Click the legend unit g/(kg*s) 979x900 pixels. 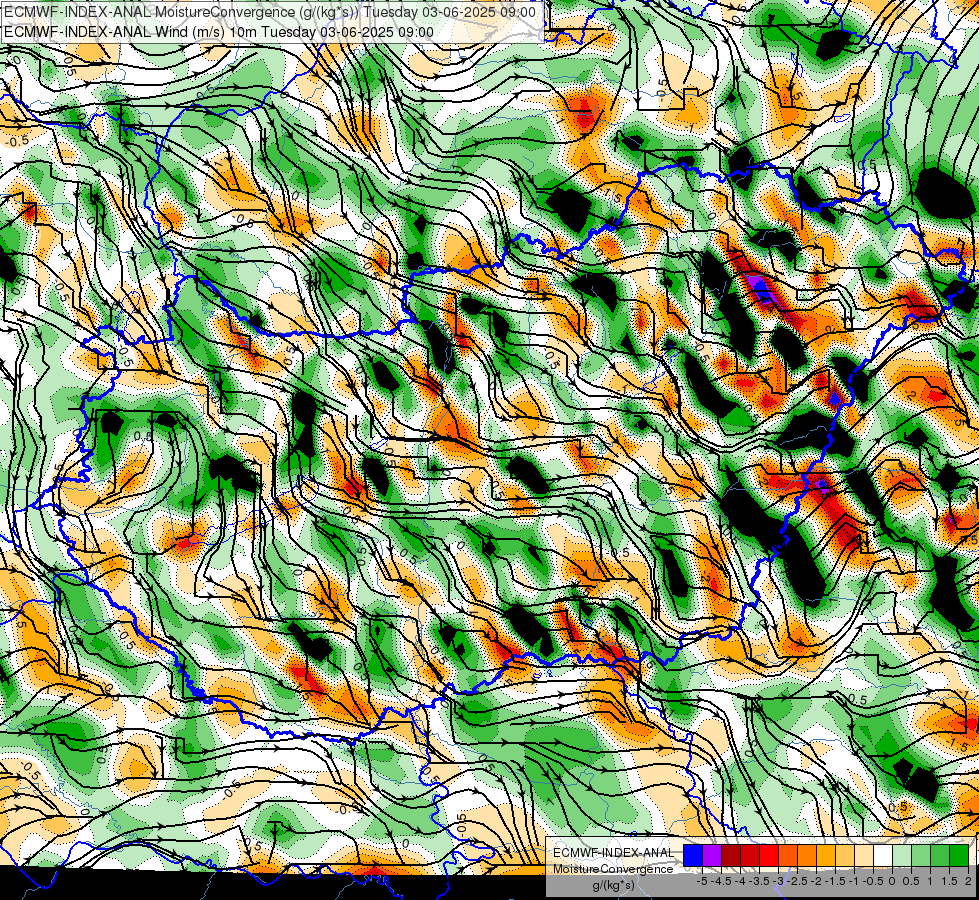pos(613,885)
